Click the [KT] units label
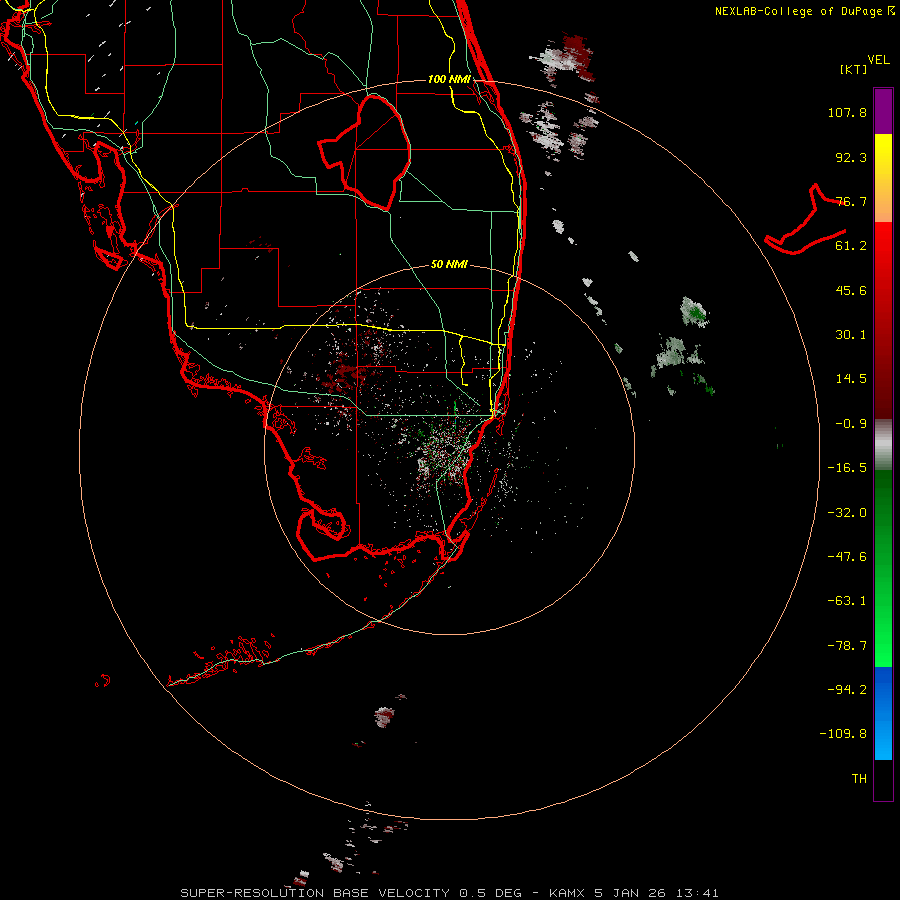This screenshot has width=900, height=900. pos(853,69)
